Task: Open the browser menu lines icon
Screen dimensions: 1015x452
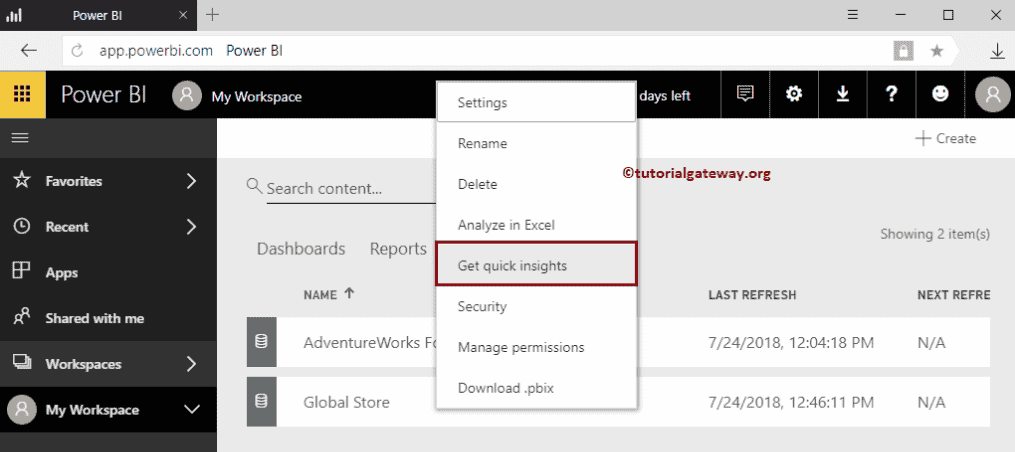Action: 853,15
